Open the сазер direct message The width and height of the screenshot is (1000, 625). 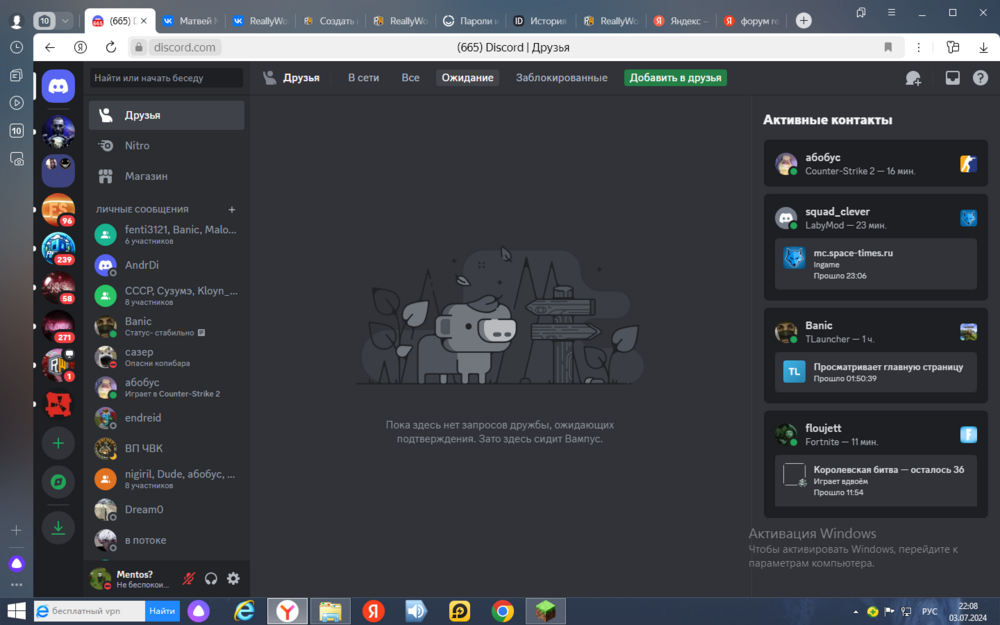(x=166, y=357)
